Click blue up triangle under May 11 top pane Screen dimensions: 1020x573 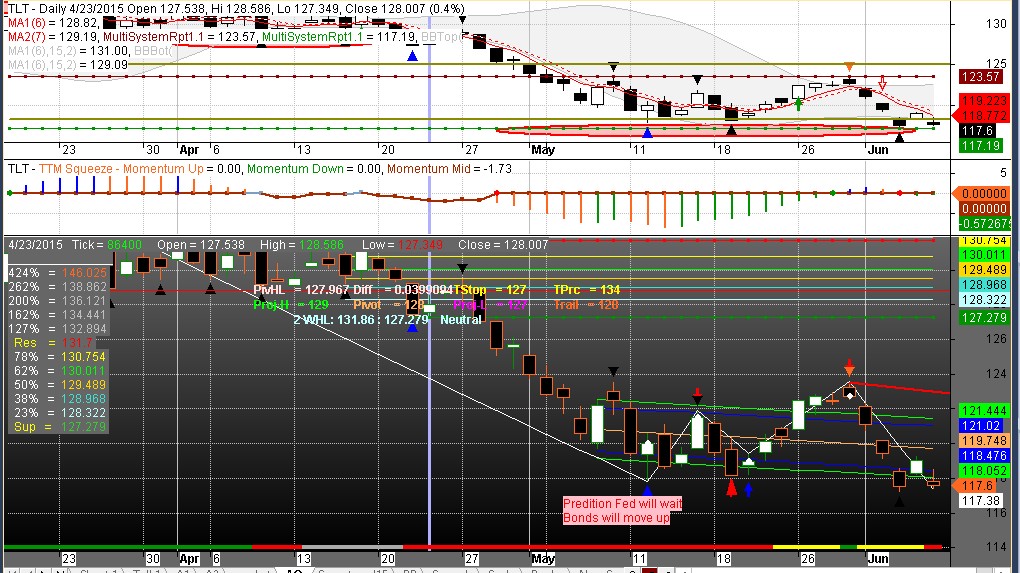tap(647, 133)
